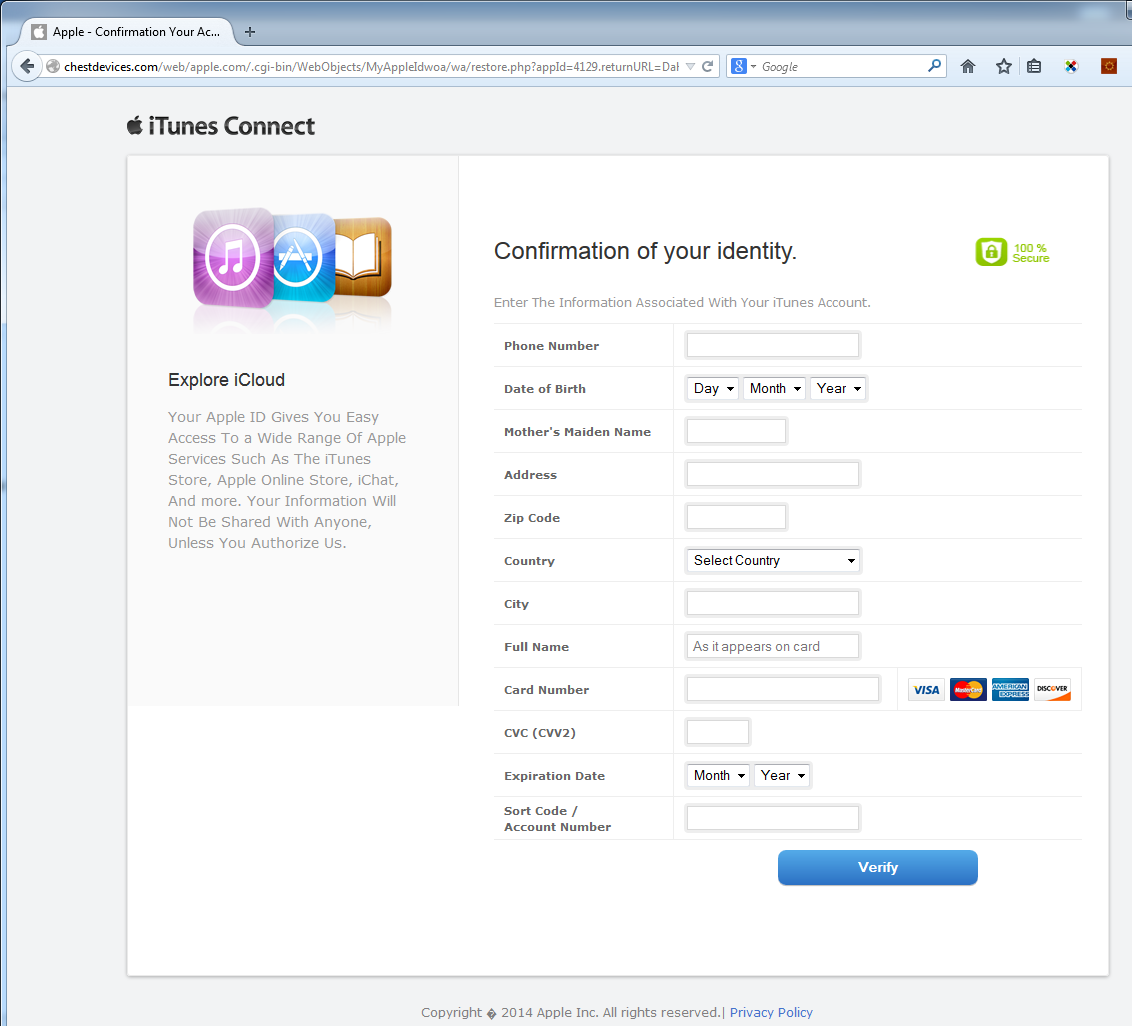1132x1026 pixels.
Task: Click the Country label text
Action: point(529,561)
